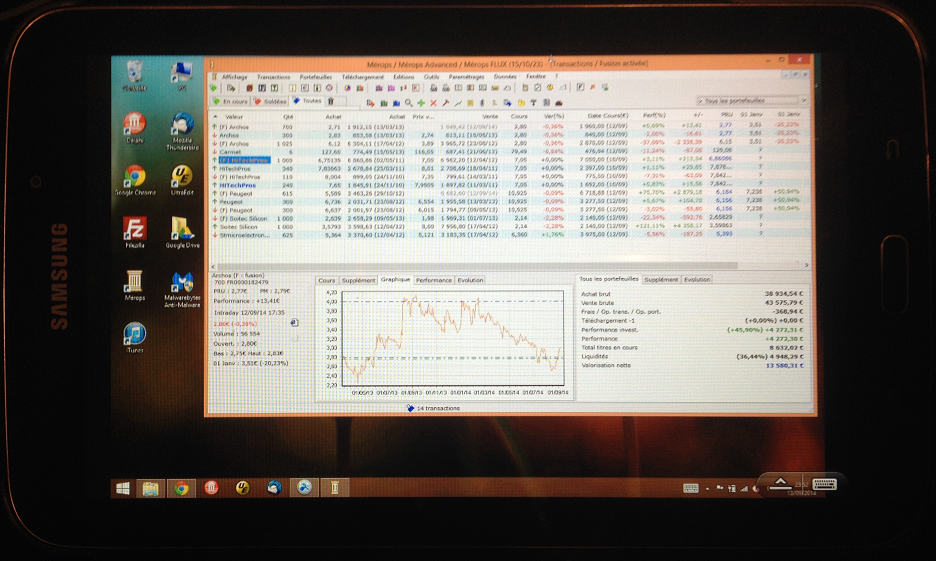Viewport: 938px width, 561px height.
Task: Open the Recycle Bin desktop icon
Action: [x=135, y=76]
